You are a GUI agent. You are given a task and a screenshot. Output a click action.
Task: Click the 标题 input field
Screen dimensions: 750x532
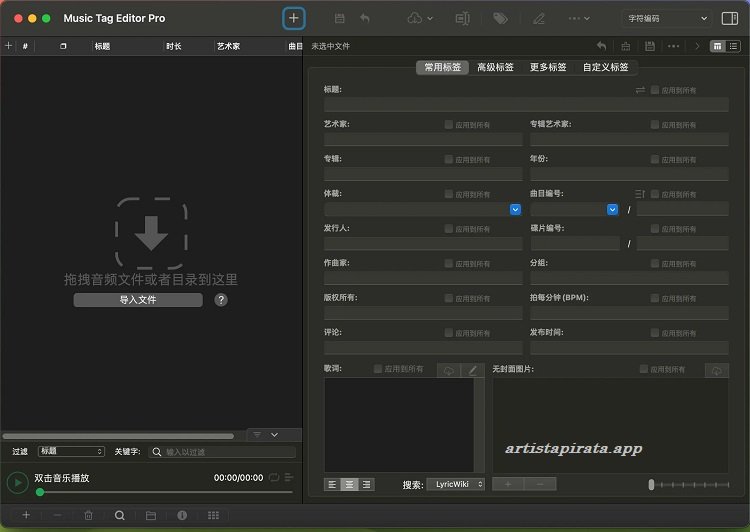point(526,105)
